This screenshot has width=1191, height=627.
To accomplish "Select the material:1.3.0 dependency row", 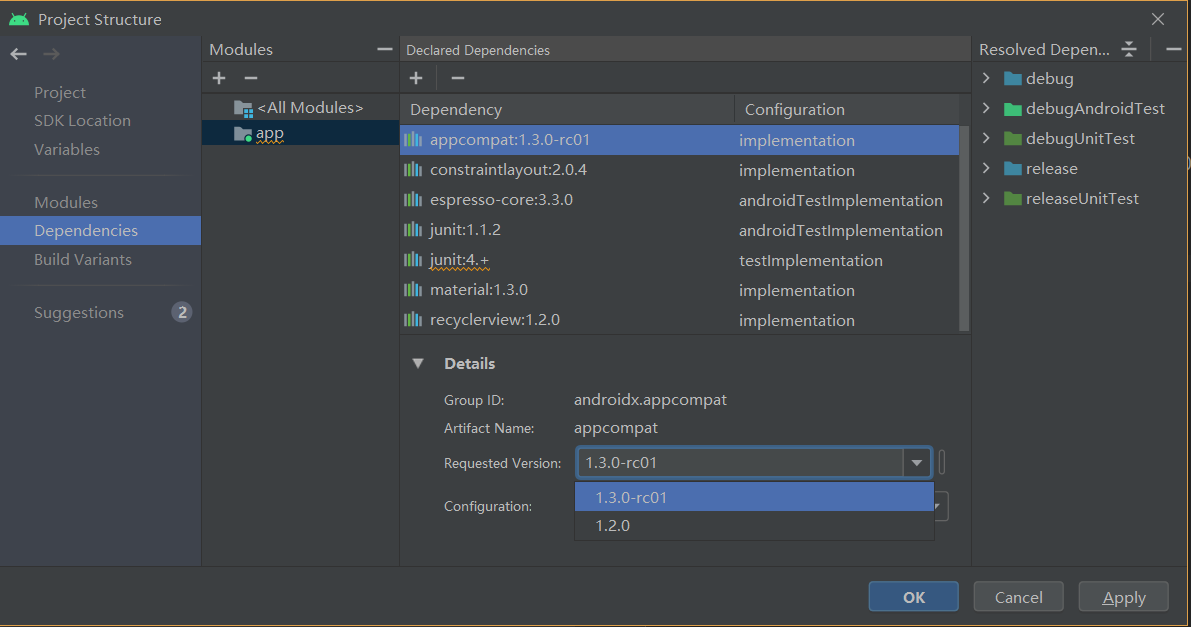I will (680, 290).
